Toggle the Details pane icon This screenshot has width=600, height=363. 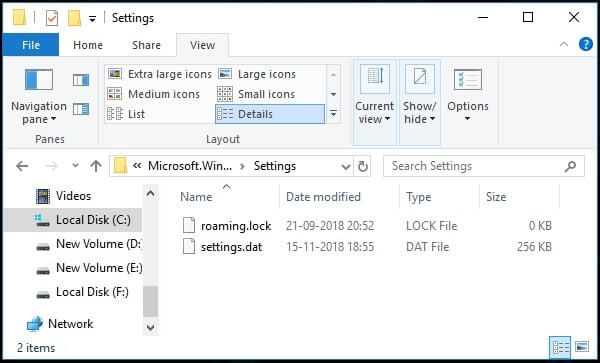pos(81,109)
